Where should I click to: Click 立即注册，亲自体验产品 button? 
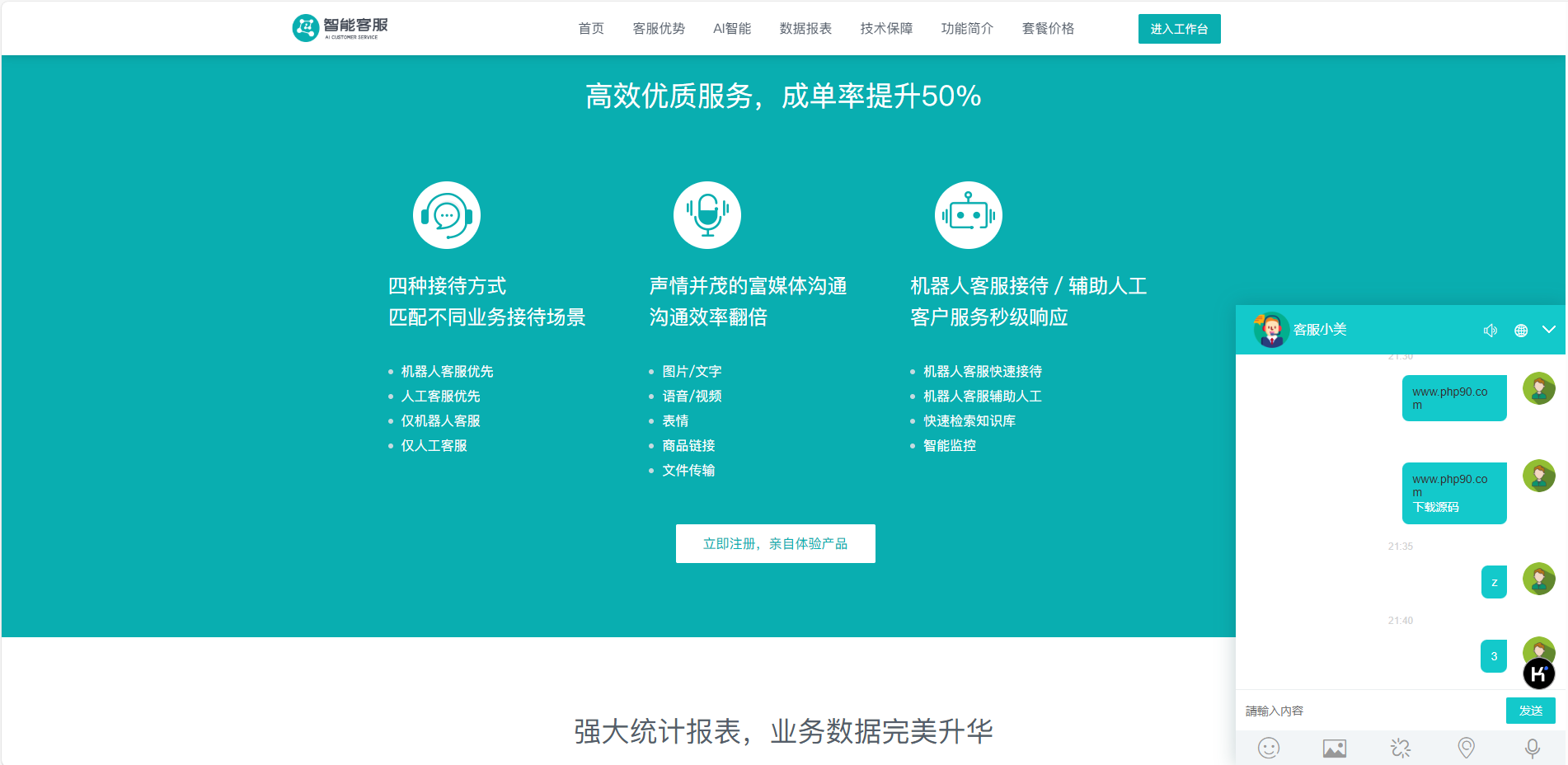pos(775,544)
